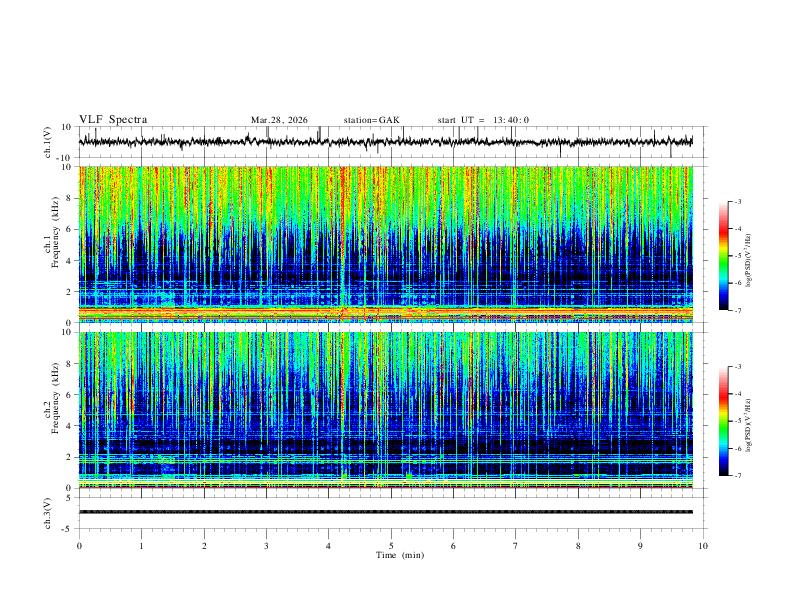The image size is (792, 612).
Task: Click time axis tick label "3"
Action: pyautogui.click(x=266, y=546)
